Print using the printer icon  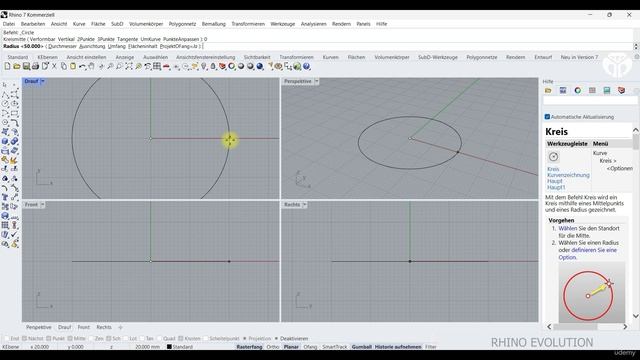[36, 66]
